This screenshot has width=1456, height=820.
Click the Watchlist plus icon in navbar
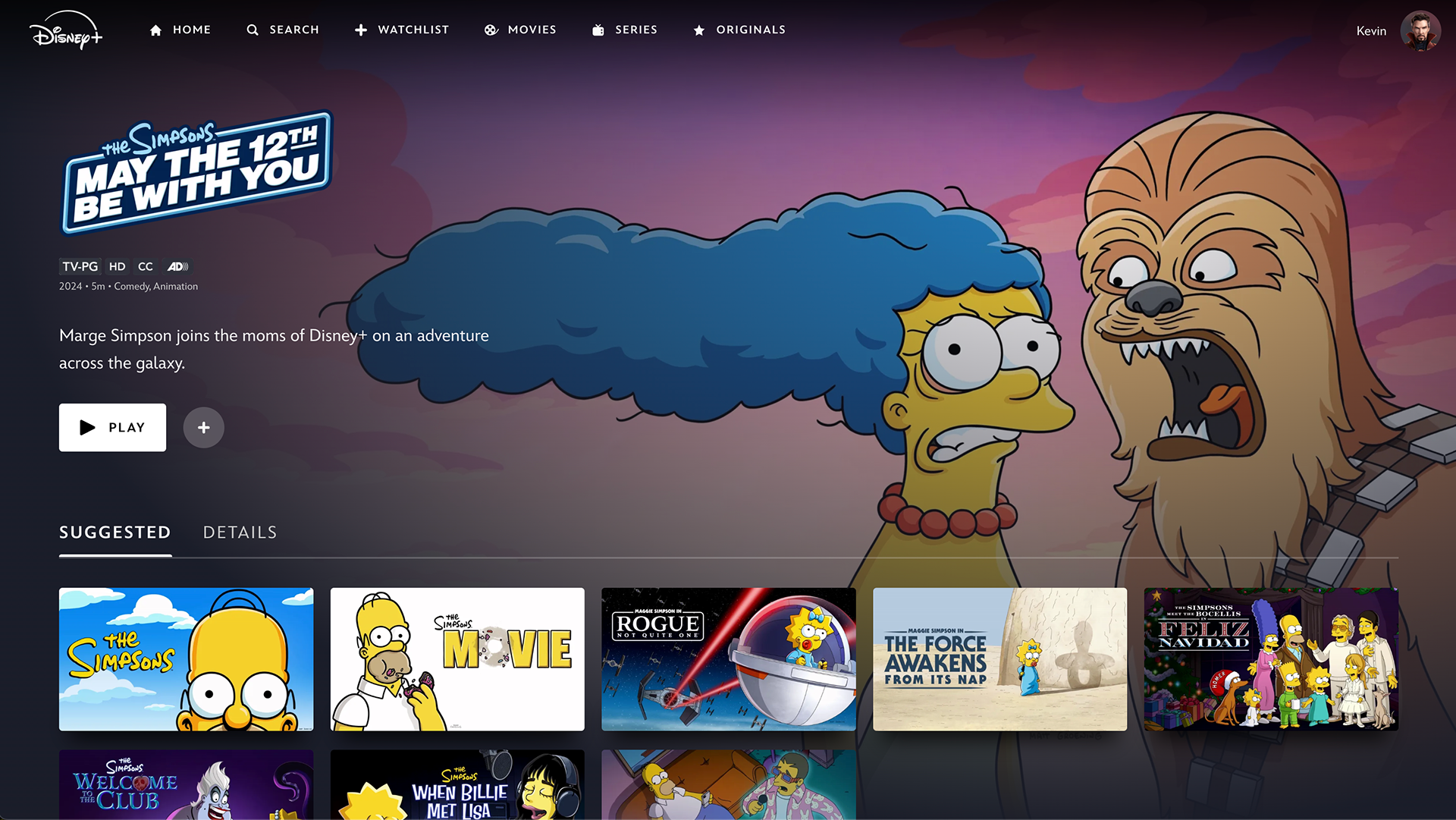click(361, 30)
